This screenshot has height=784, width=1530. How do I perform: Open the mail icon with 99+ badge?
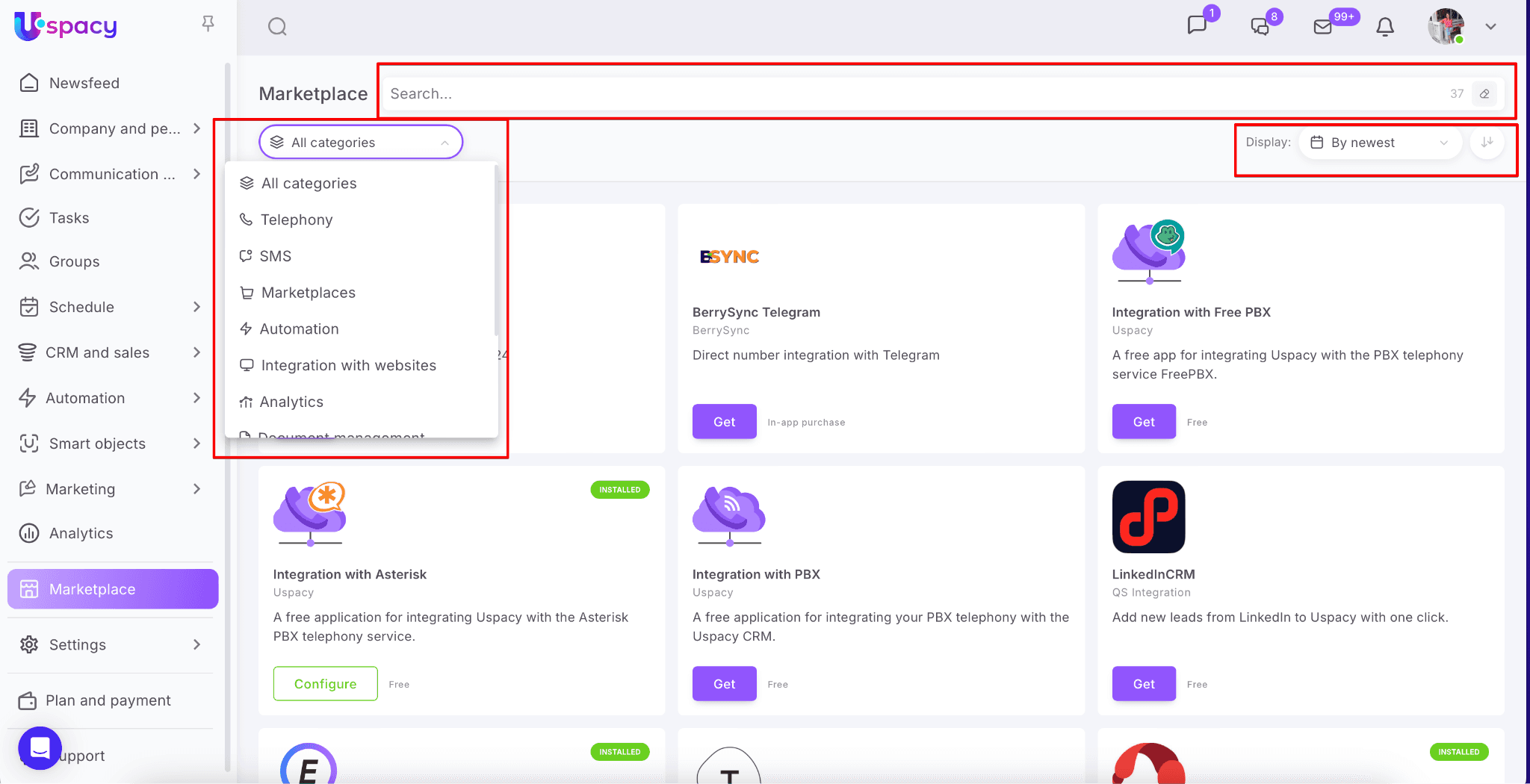point(1322,27)
